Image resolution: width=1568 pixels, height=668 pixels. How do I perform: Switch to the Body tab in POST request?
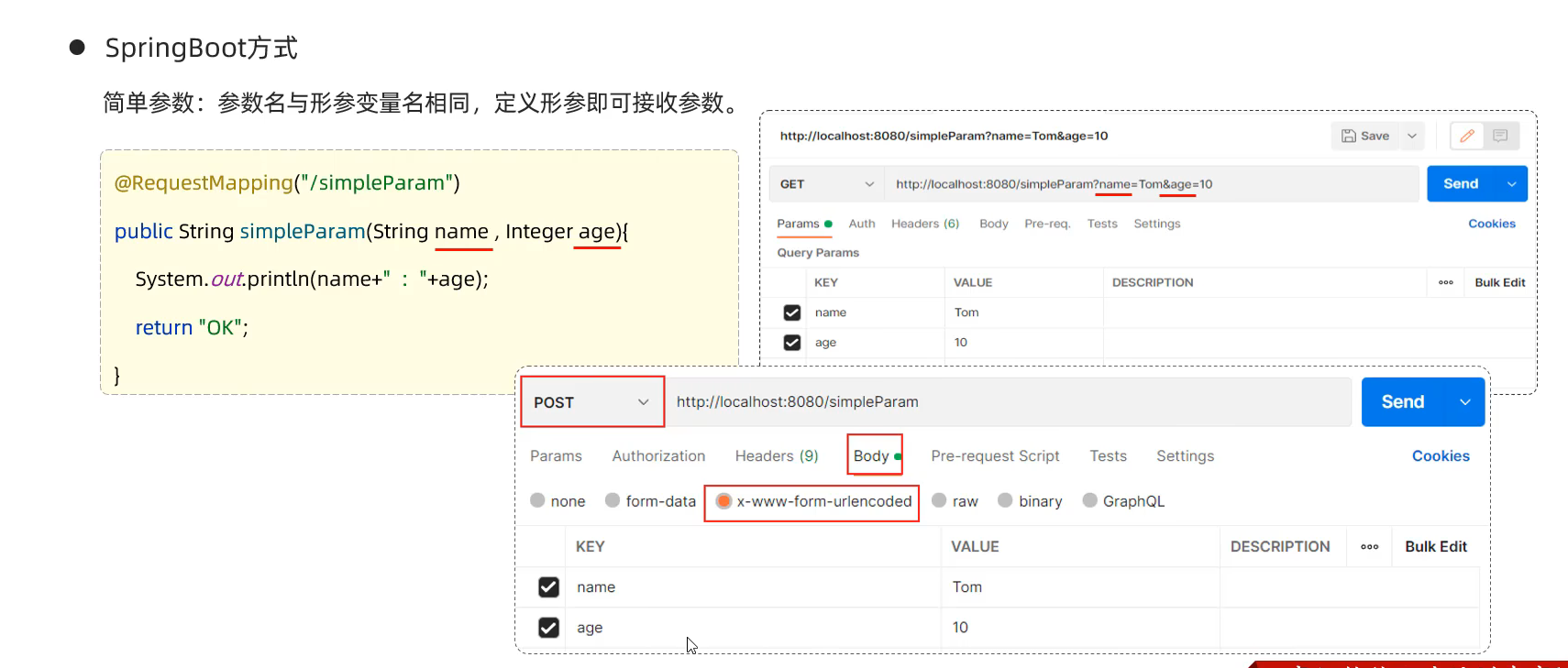pos(871,456)
